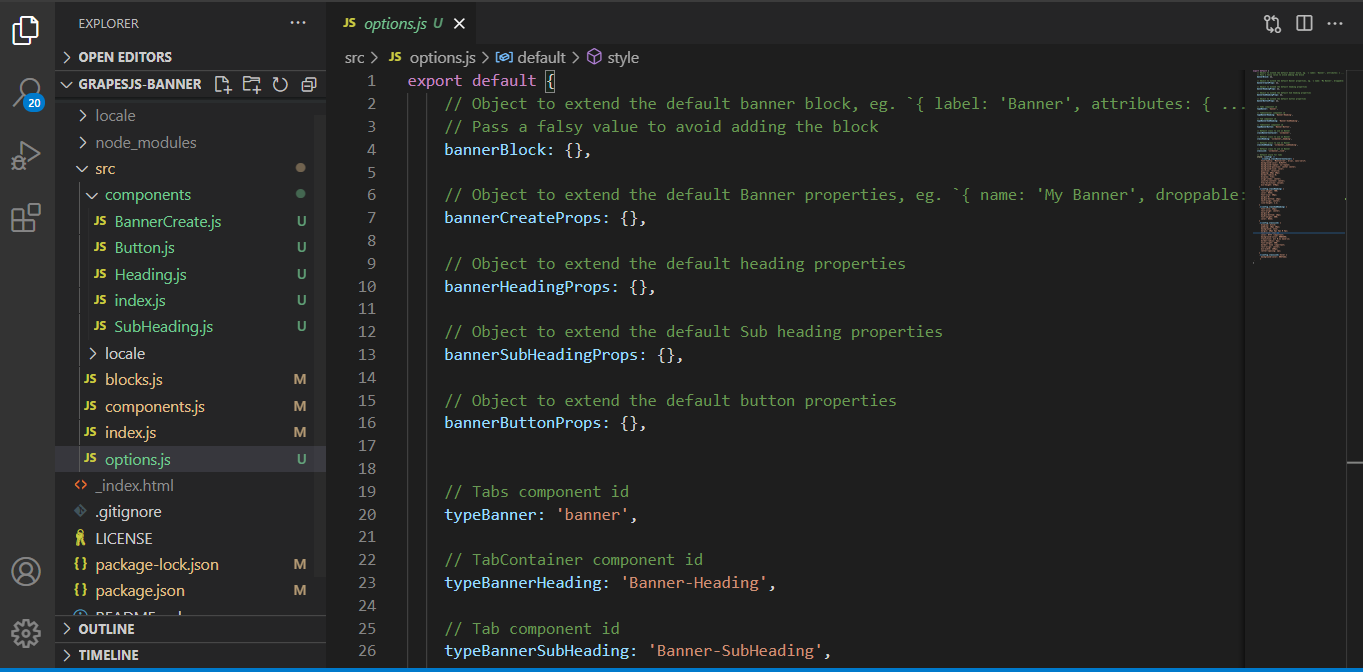Open the Search view with badge 20
The height and width of the screenshot is (672, 1363).
tap(27, 93)
